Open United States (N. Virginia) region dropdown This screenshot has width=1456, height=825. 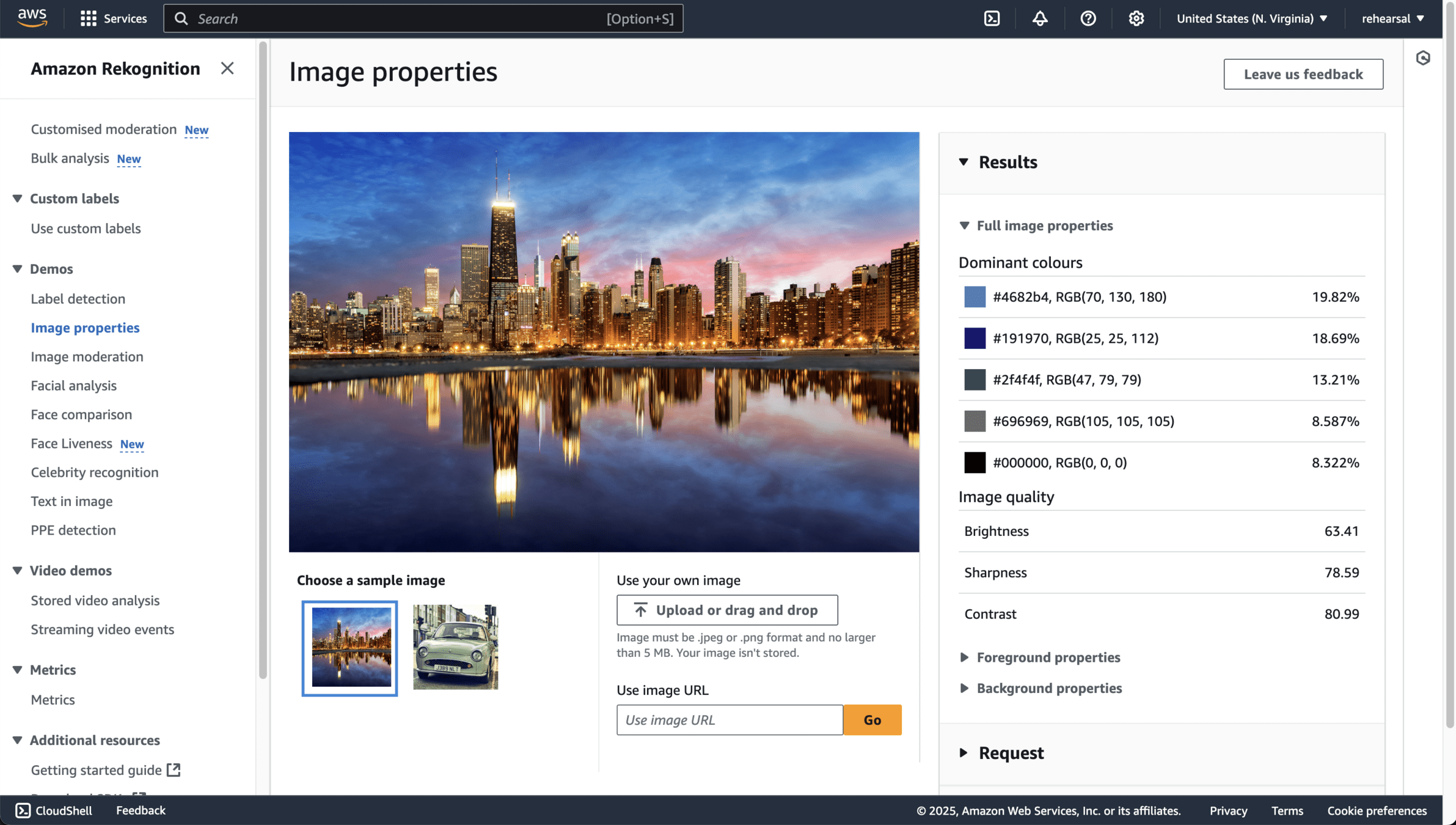tap(1251, 18)
